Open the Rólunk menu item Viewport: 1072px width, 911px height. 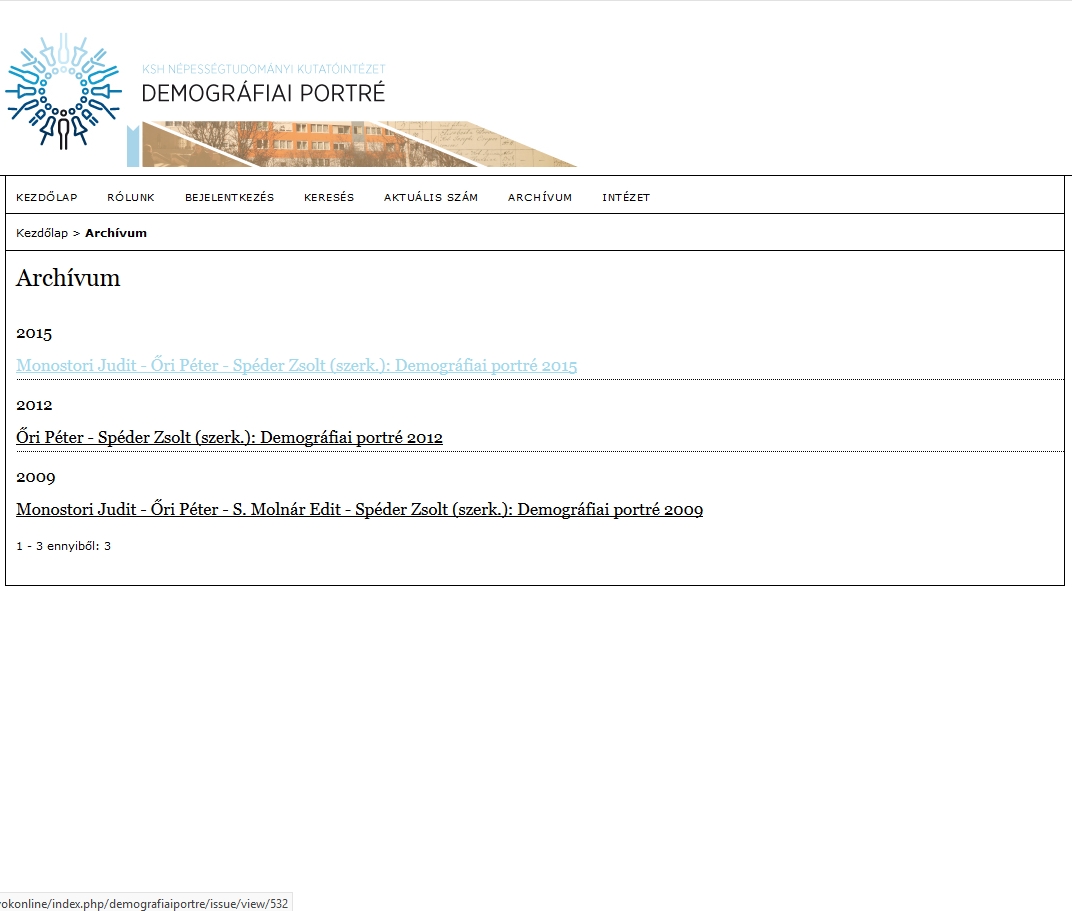[x=131, y=197]
